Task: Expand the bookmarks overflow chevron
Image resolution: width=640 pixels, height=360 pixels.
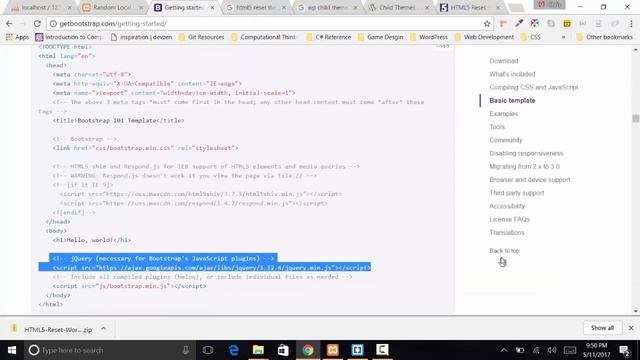Action: pos(563,37)
